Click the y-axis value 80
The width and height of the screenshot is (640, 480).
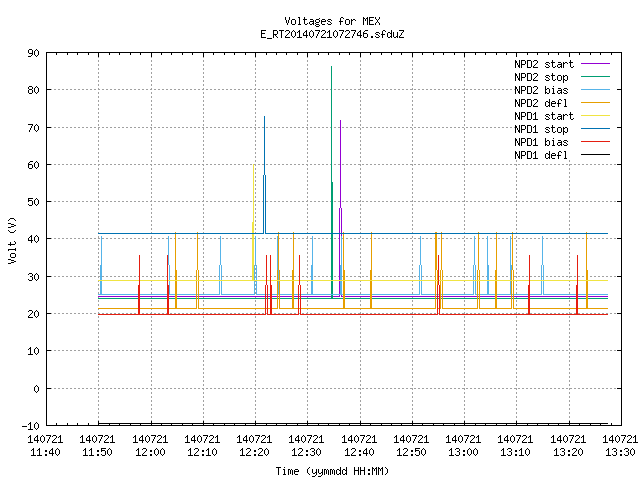point(33,90)
